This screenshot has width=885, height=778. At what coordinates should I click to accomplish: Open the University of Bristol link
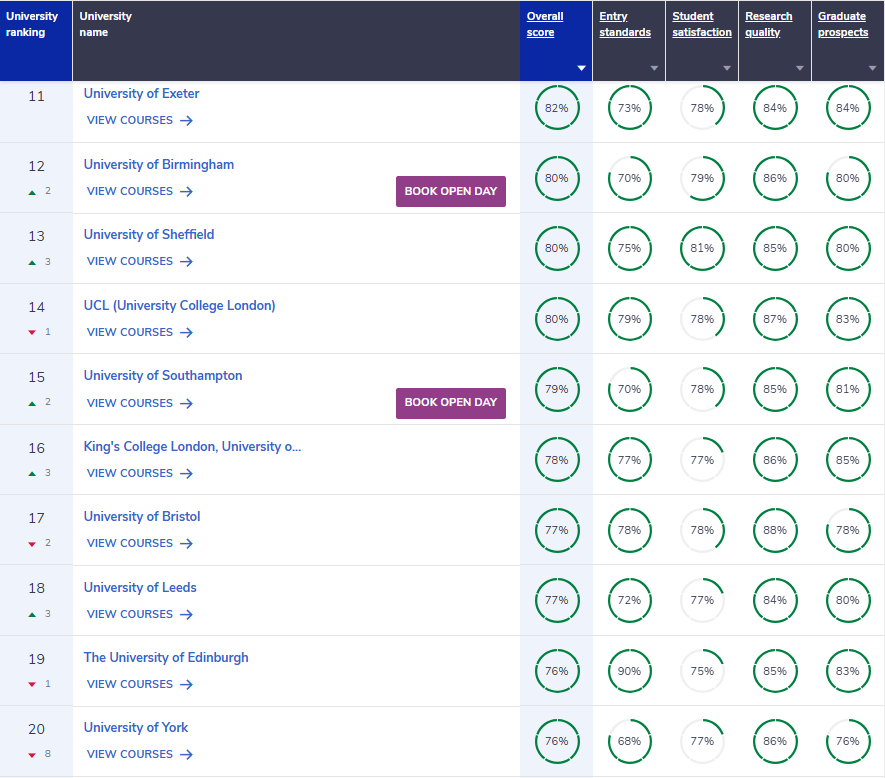142,517
